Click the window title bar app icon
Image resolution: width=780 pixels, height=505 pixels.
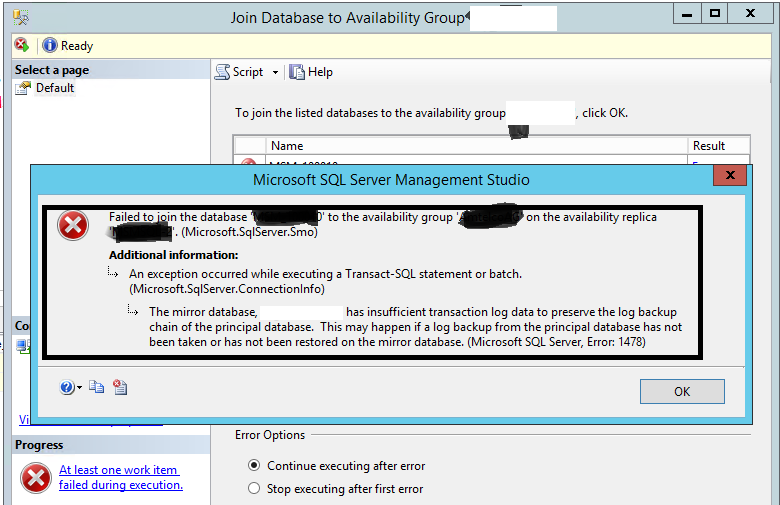21,18
